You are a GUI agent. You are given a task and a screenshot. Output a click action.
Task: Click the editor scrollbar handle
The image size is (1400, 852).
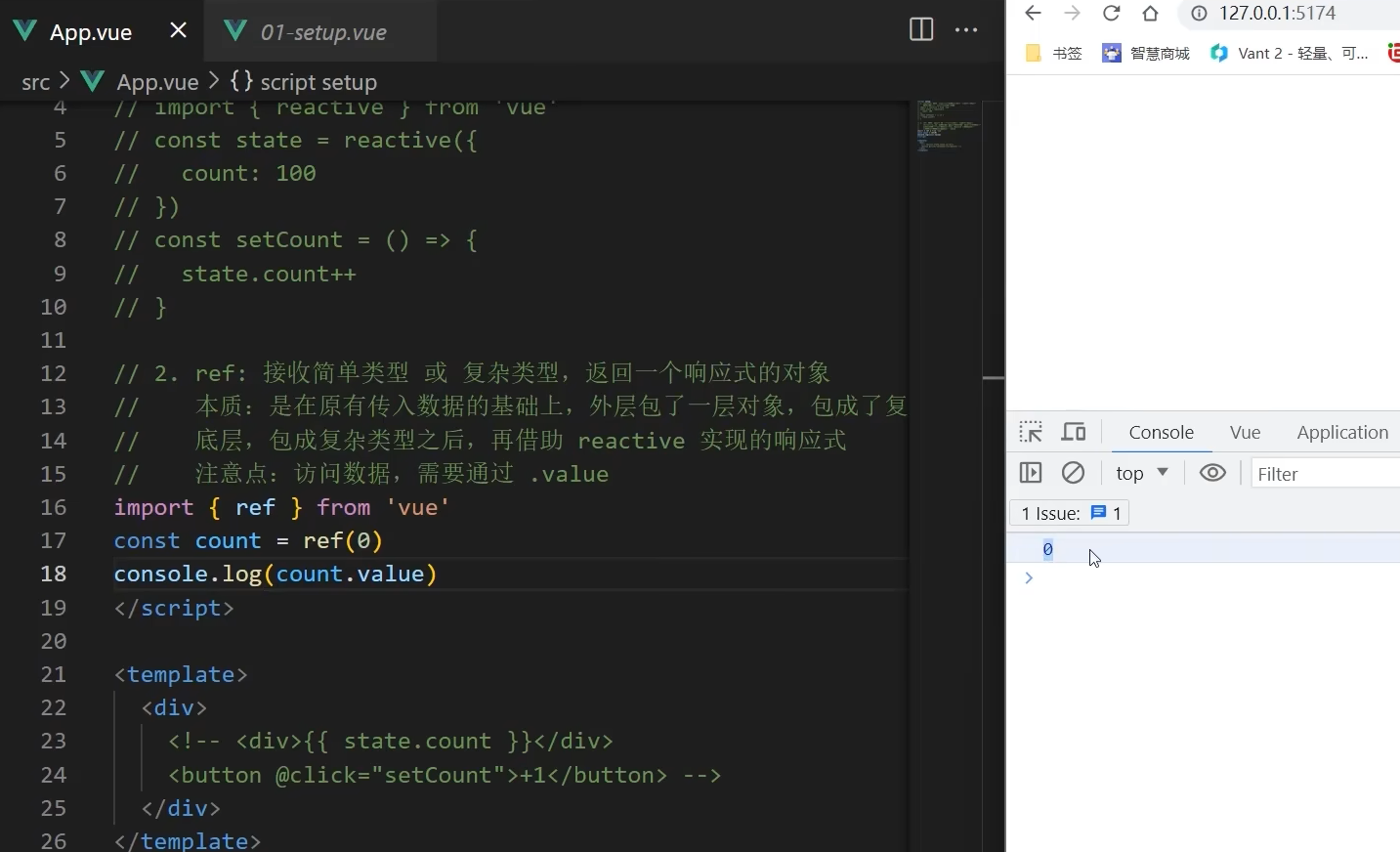(x=993, y=377)
